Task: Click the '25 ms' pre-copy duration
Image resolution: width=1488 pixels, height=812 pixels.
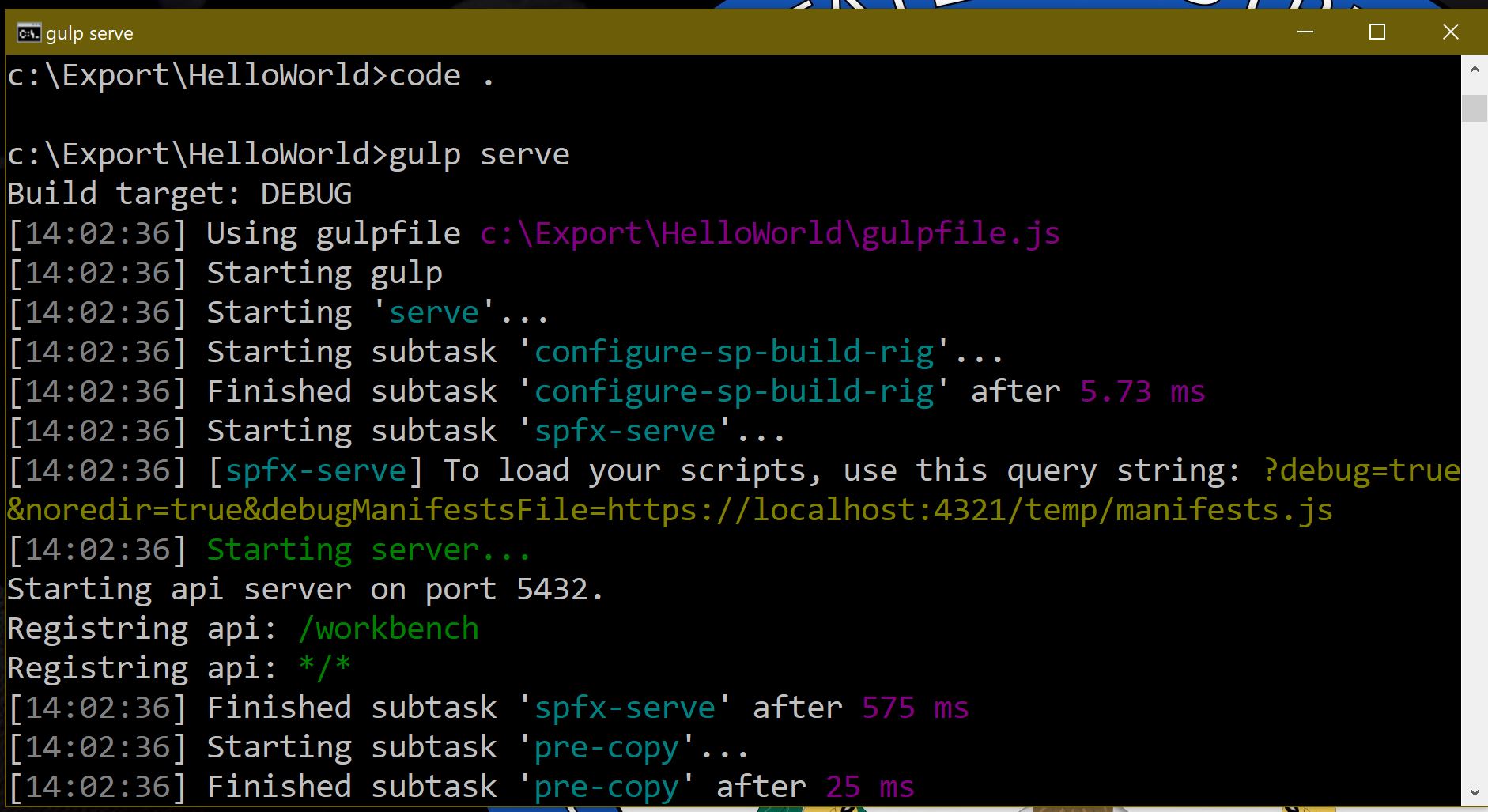Action: [870, 787]
